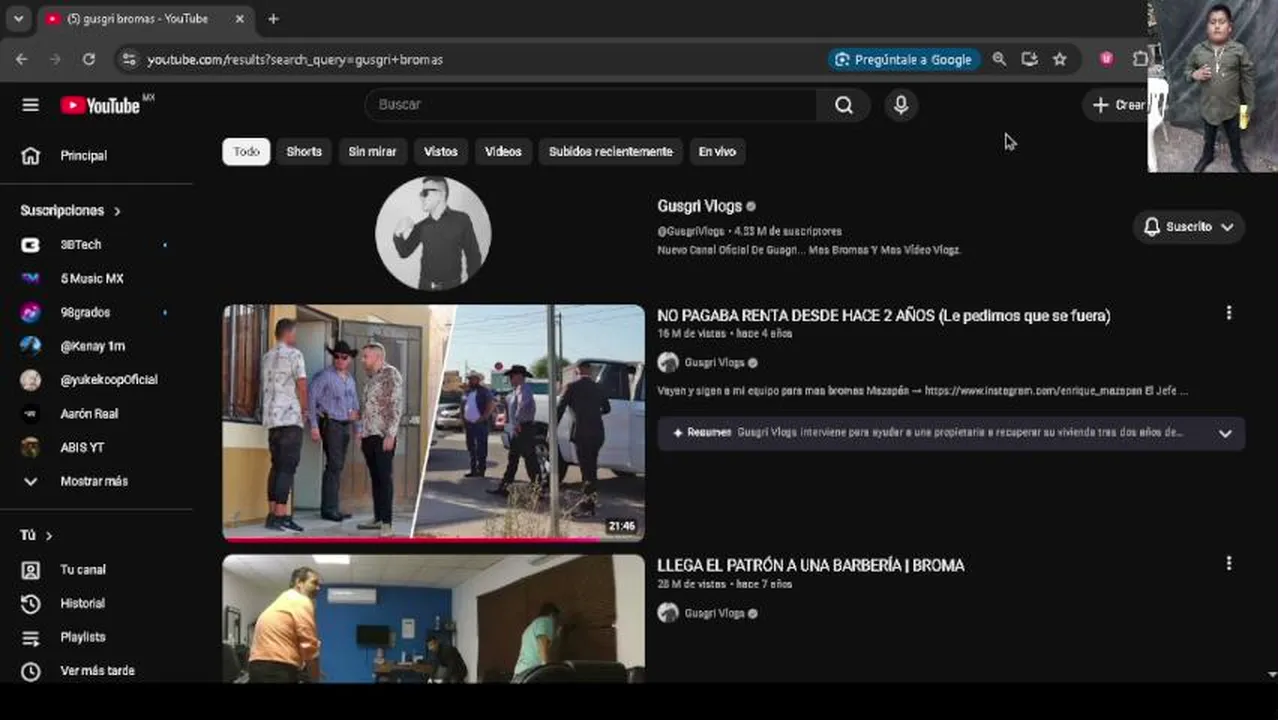
Task: Open Gusgri Vlogs channel name link
Action: click(699, 206)
